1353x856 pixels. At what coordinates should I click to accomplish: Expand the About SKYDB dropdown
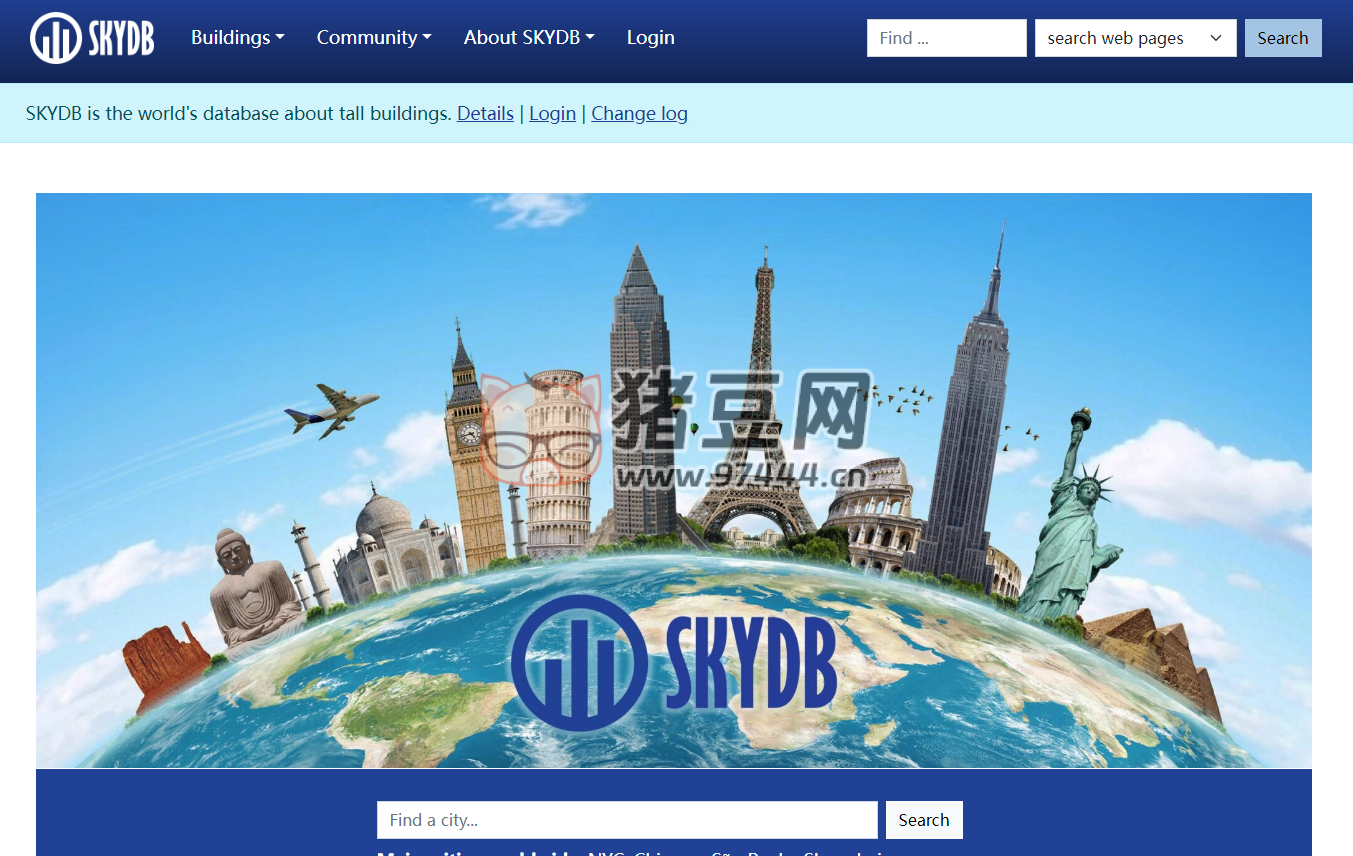[529, 37]
